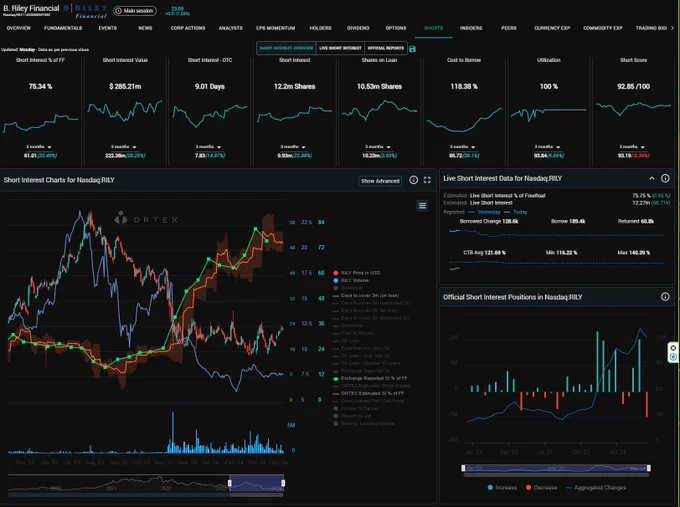Switch to the Insiders tab
This screenshot has height=507, width=680.
coord(471,28)
